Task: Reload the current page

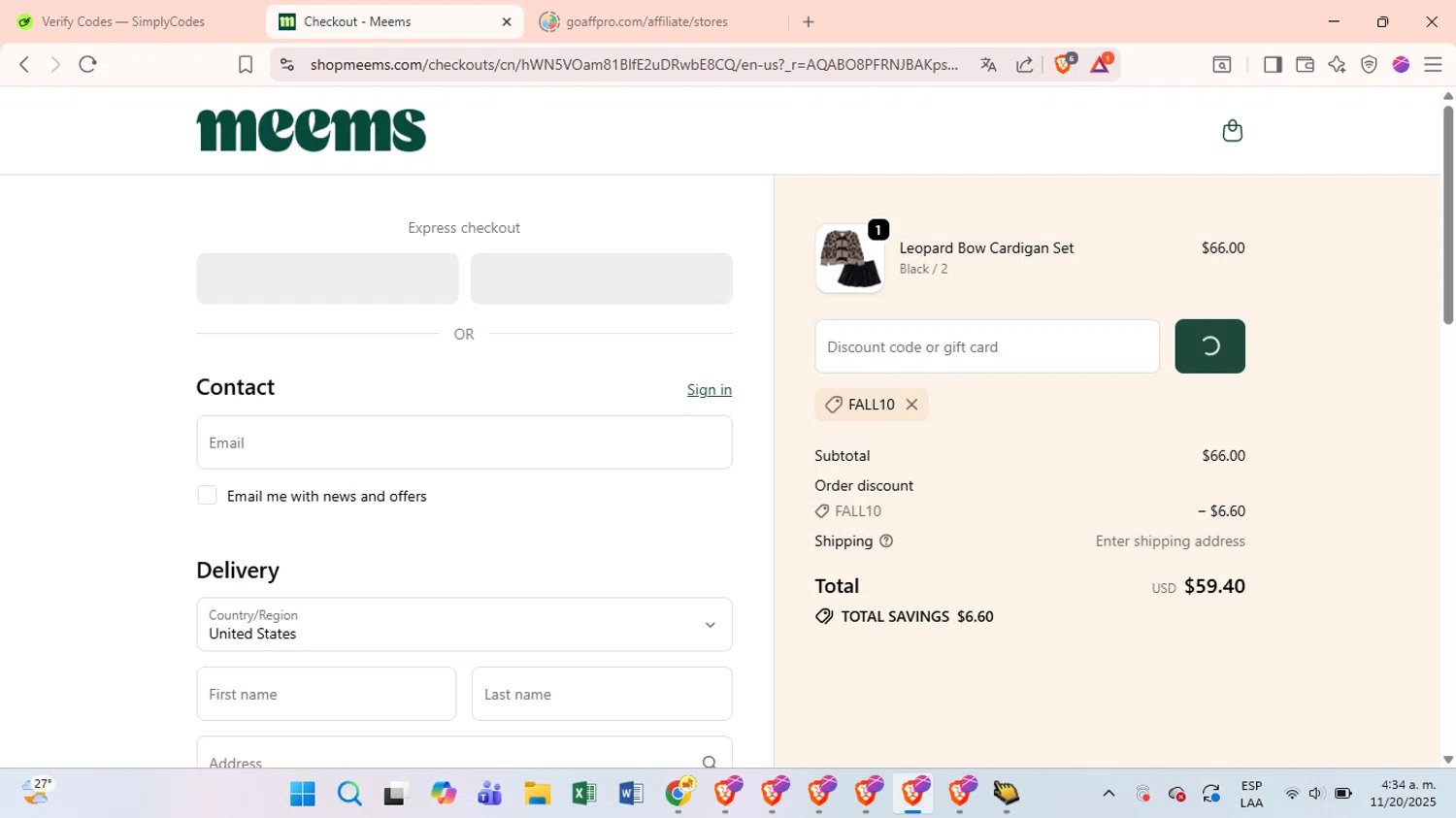Action: 88,64
